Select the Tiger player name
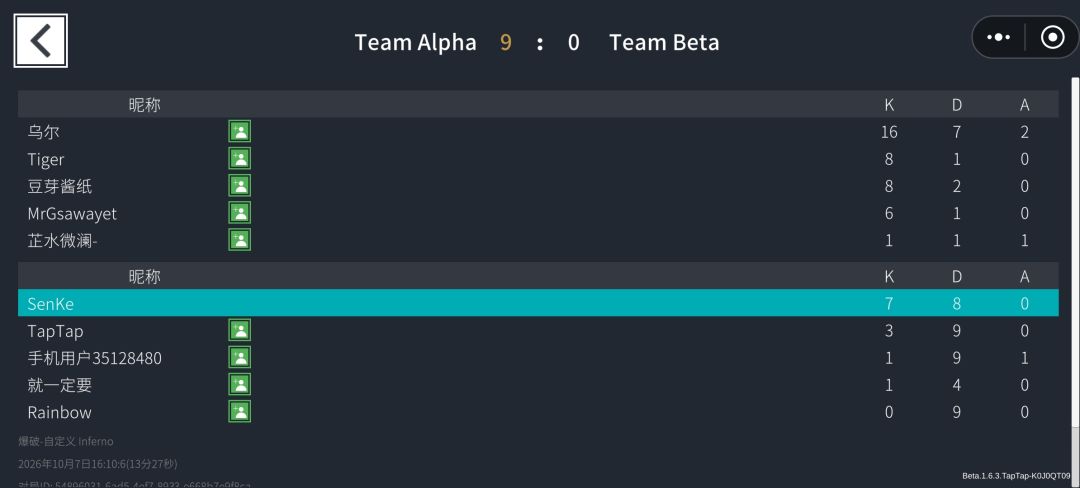 [45, 160]
